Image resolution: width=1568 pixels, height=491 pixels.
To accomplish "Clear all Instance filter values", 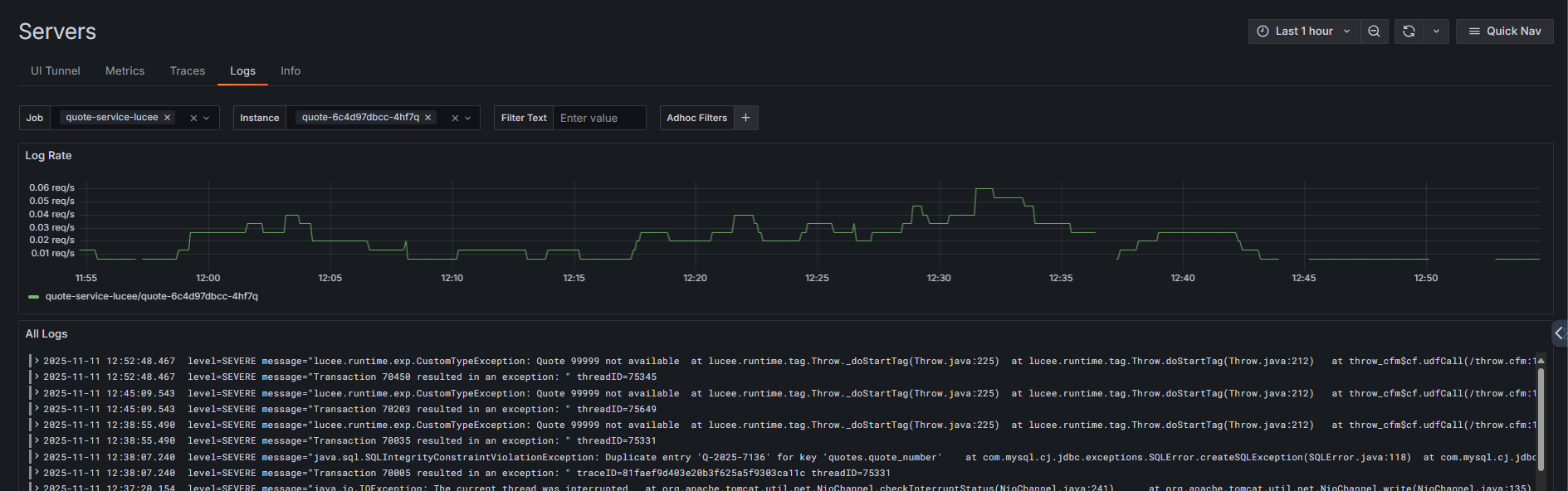I will point(455,119).
